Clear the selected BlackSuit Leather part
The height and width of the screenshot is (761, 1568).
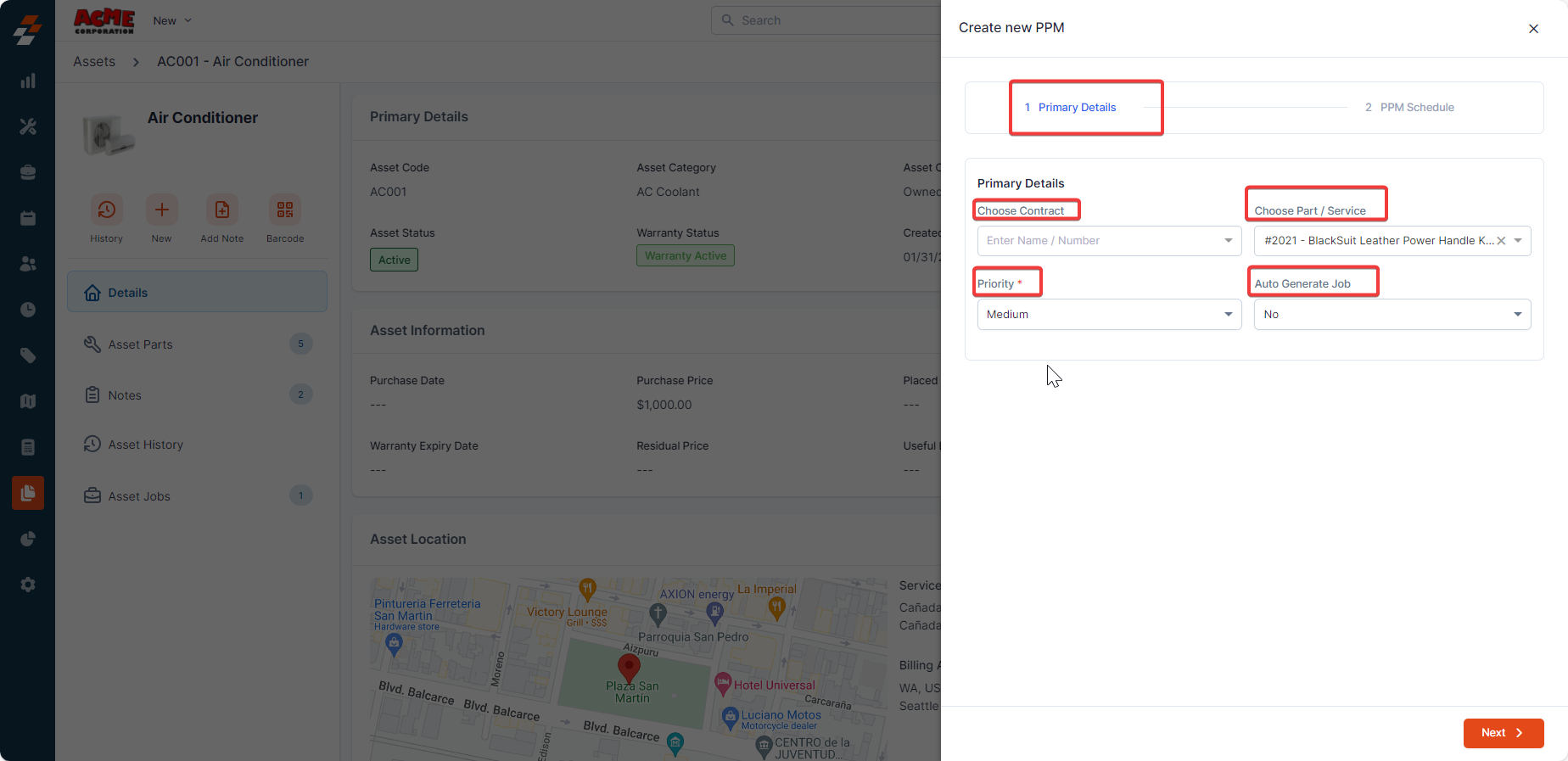[1501, 241]
